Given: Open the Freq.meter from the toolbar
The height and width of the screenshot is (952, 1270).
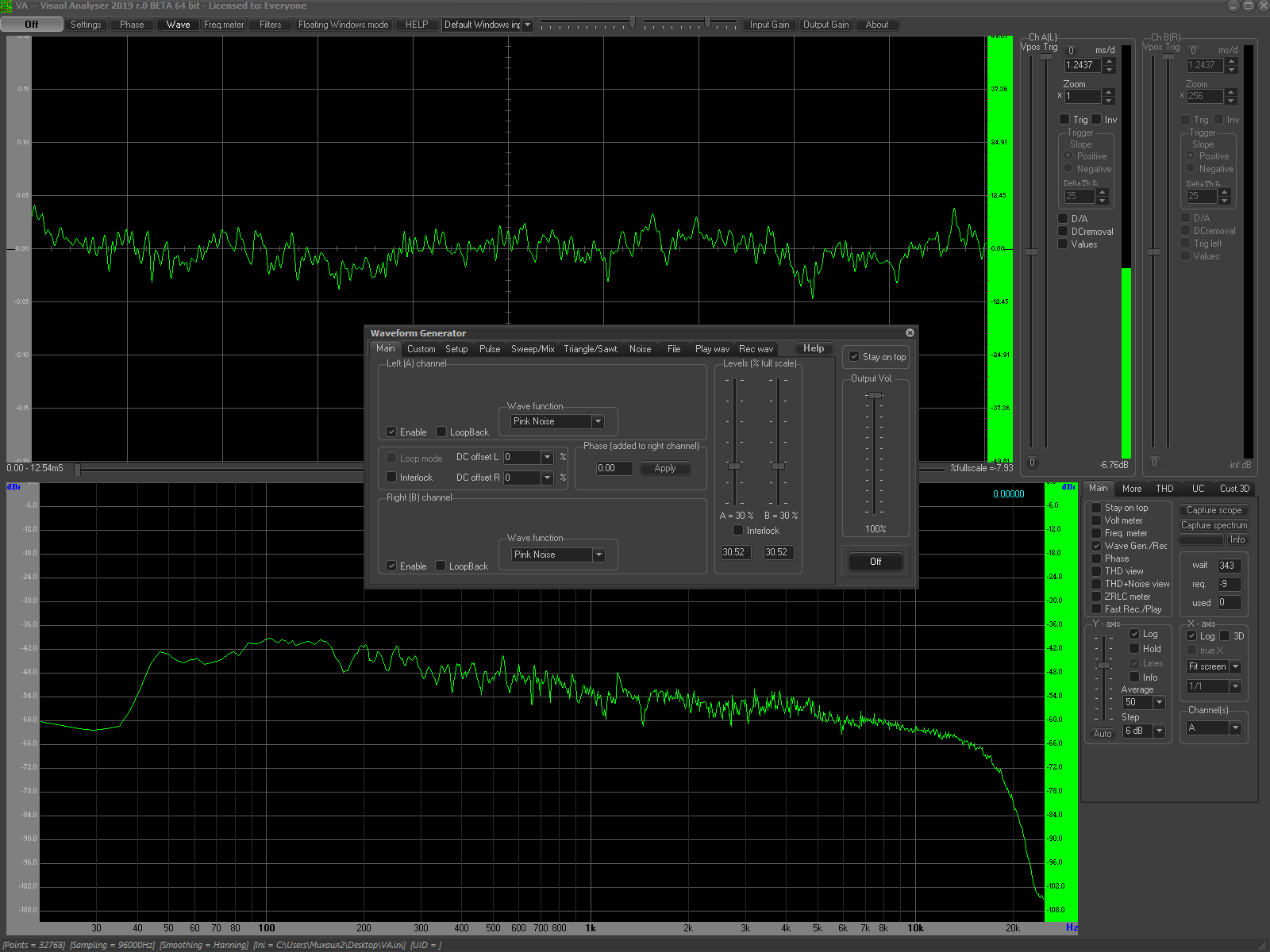Looking at the screenshot, I should [x=224, y=24].
